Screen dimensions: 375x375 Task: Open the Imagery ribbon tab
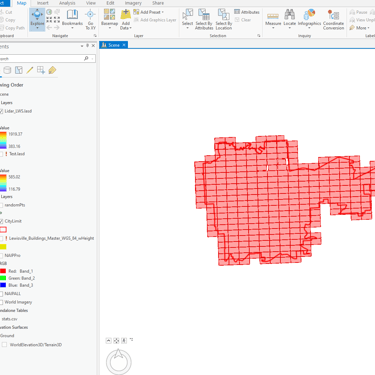(133, 3)
